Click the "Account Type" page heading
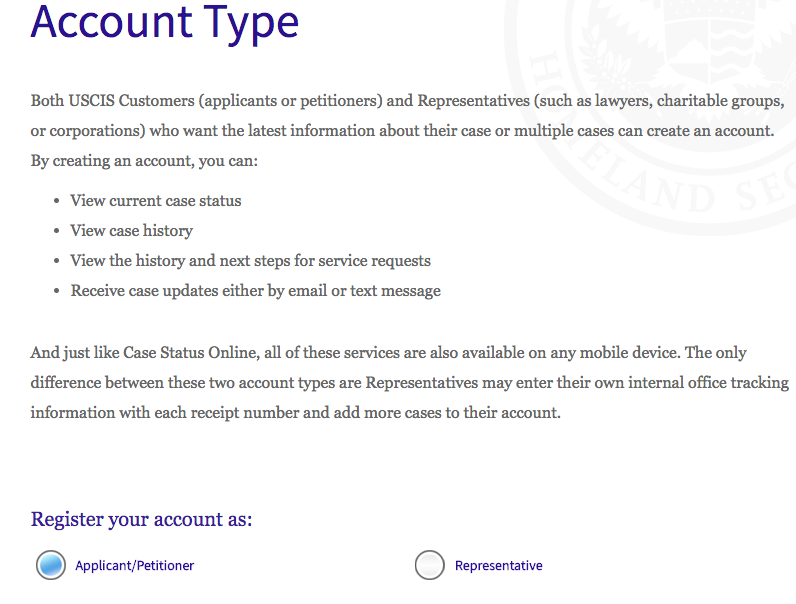This screenshot has height=604, width=796. [165, 22]
